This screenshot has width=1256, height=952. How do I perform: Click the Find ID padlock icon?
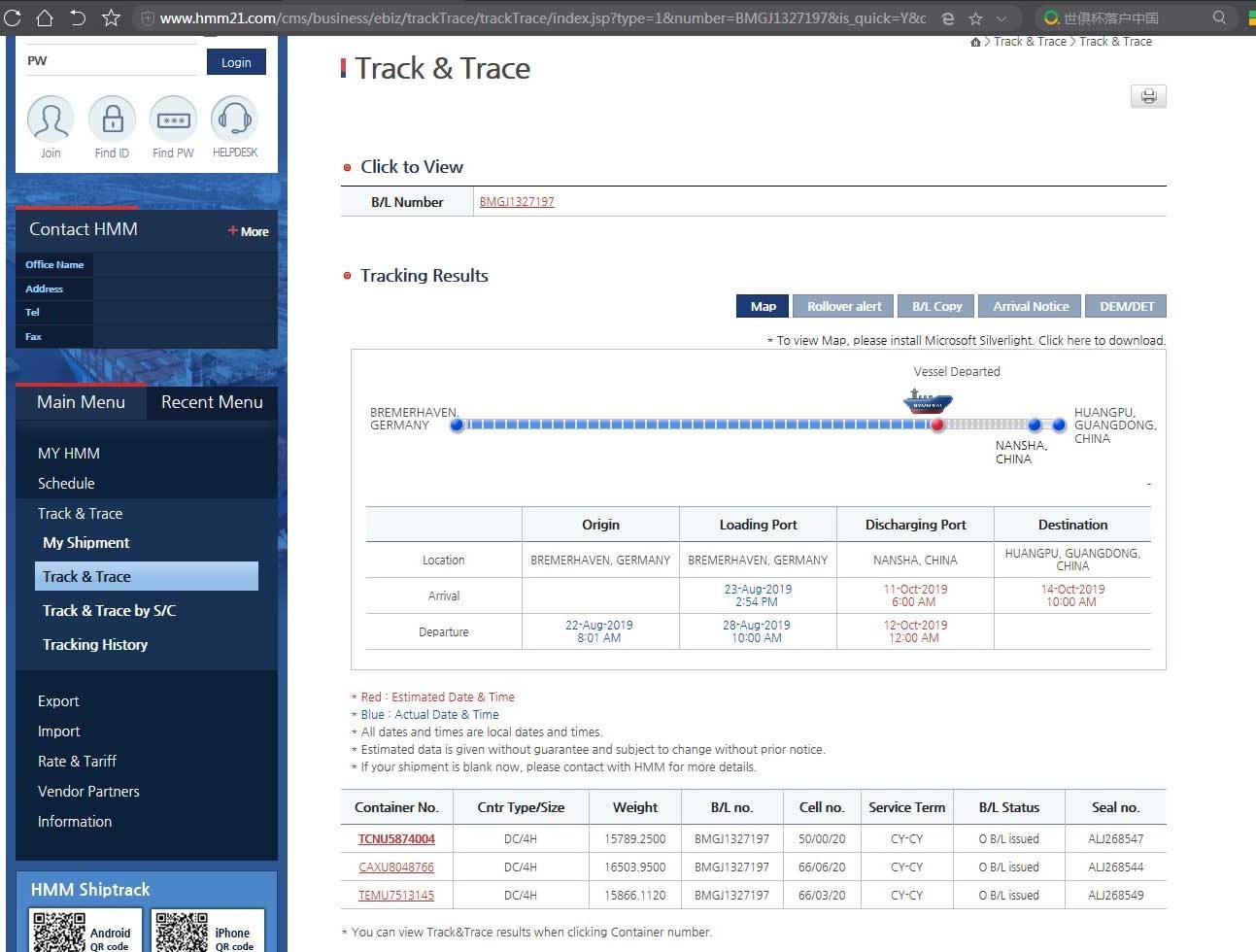pyautogui.click(x=112, y=119)
